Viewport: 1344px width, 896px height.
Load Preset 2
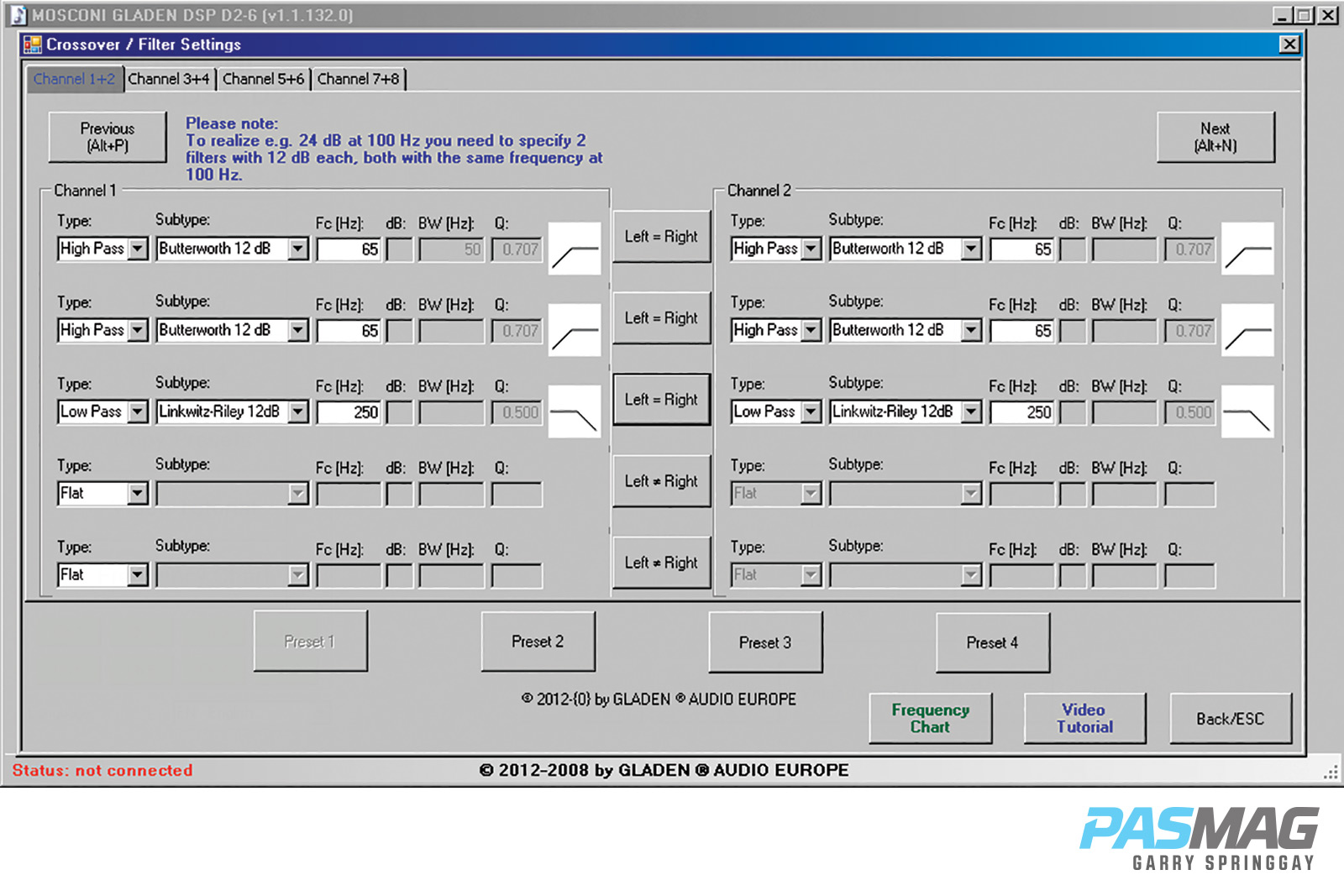[538, 642]
